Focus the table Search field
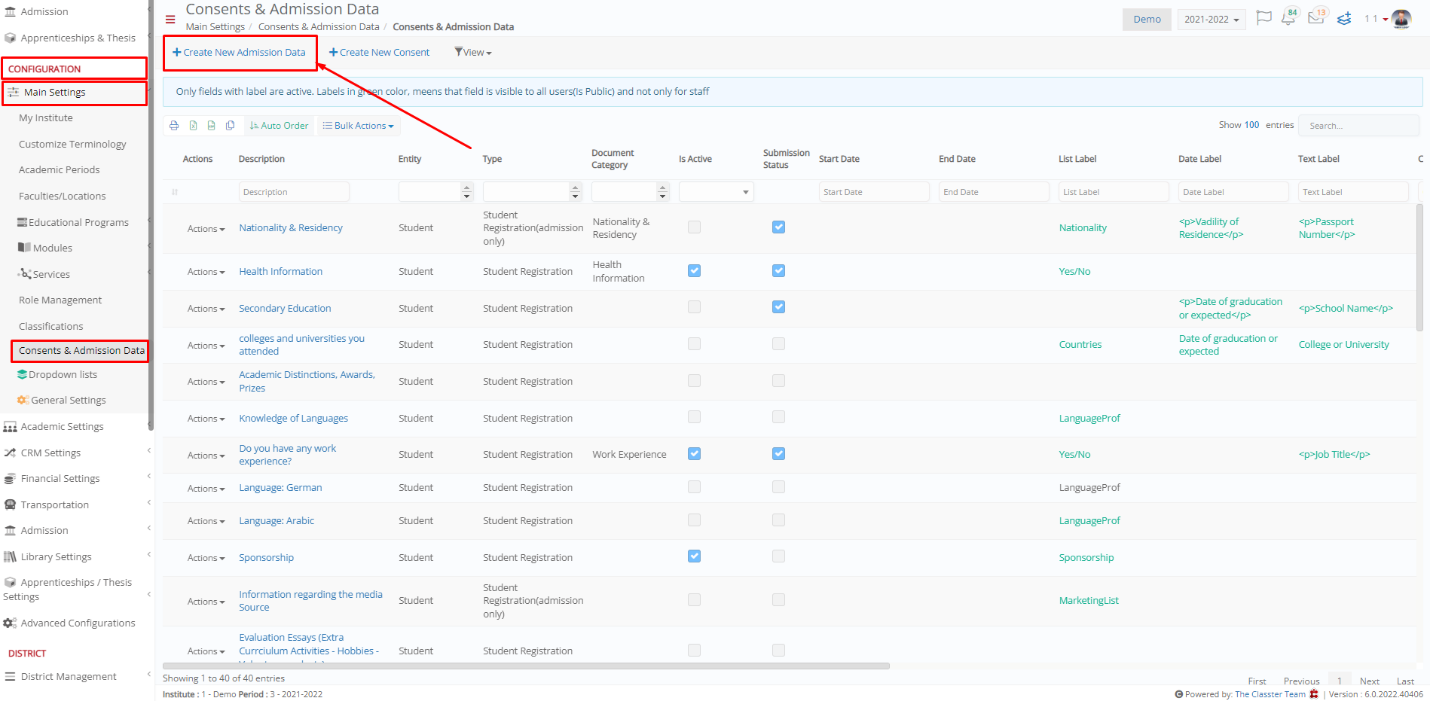 click(x=1358, y=126)
